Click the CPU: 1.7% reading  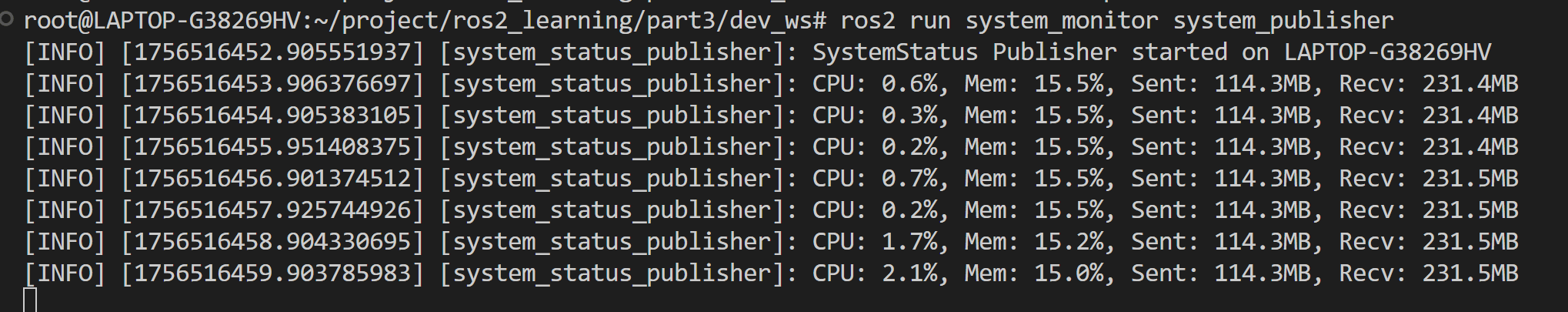click(876, 242)
